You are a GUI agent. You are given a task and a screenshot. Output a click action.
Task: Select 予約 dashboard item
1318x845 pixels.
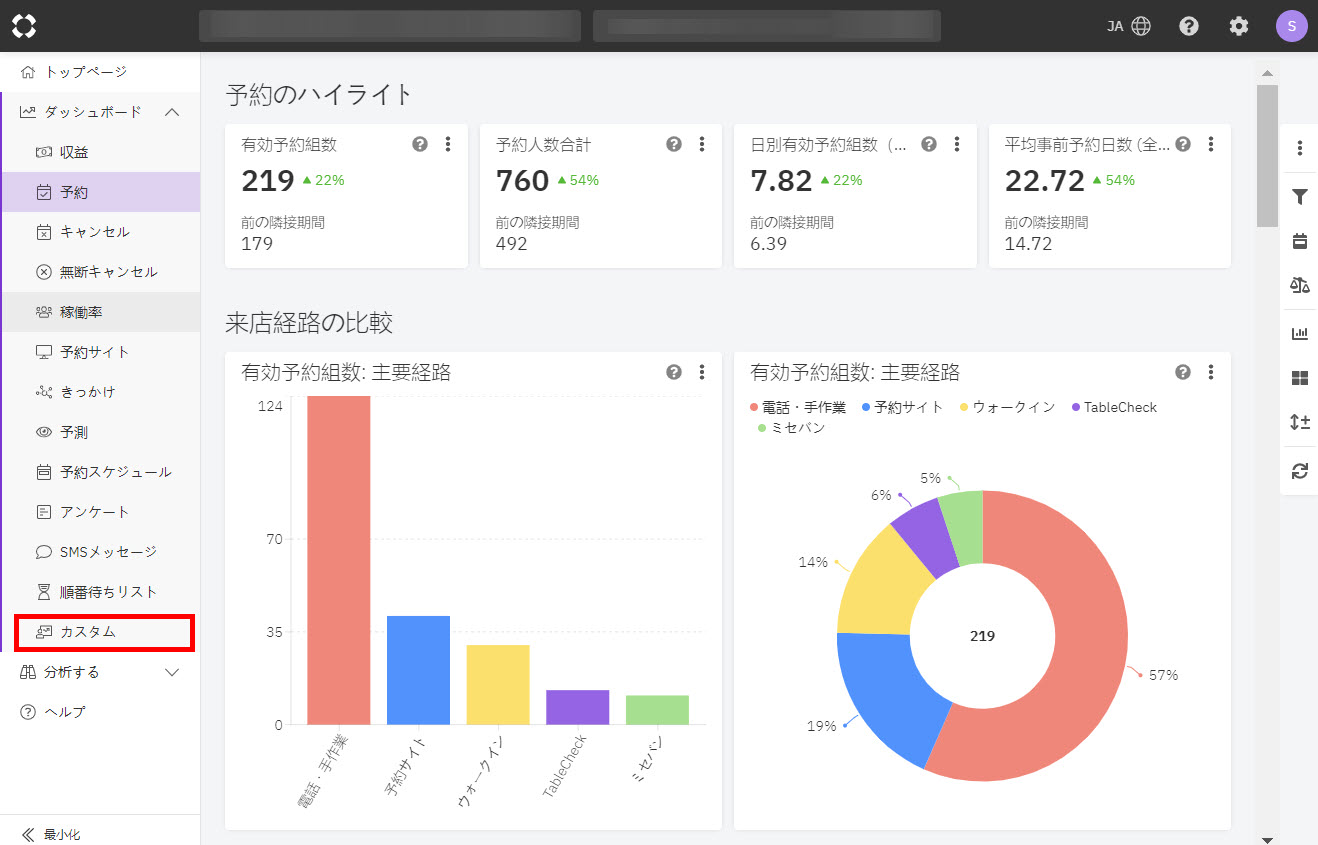pyautogui.click(x=100, y=192)
